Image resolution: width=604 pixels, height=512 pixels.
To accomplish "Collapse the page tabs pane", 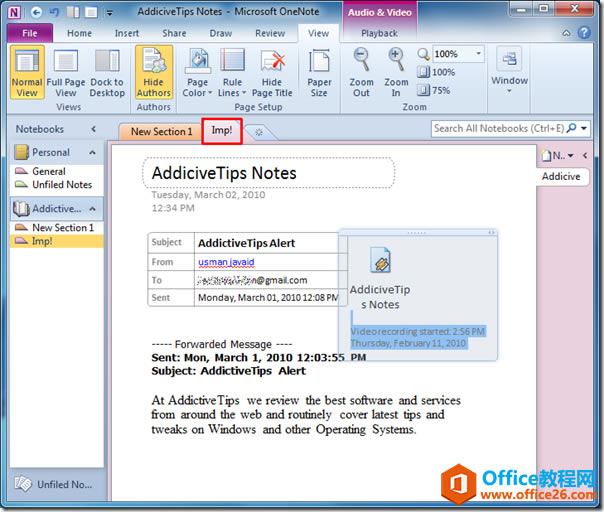I will [585, 155].
